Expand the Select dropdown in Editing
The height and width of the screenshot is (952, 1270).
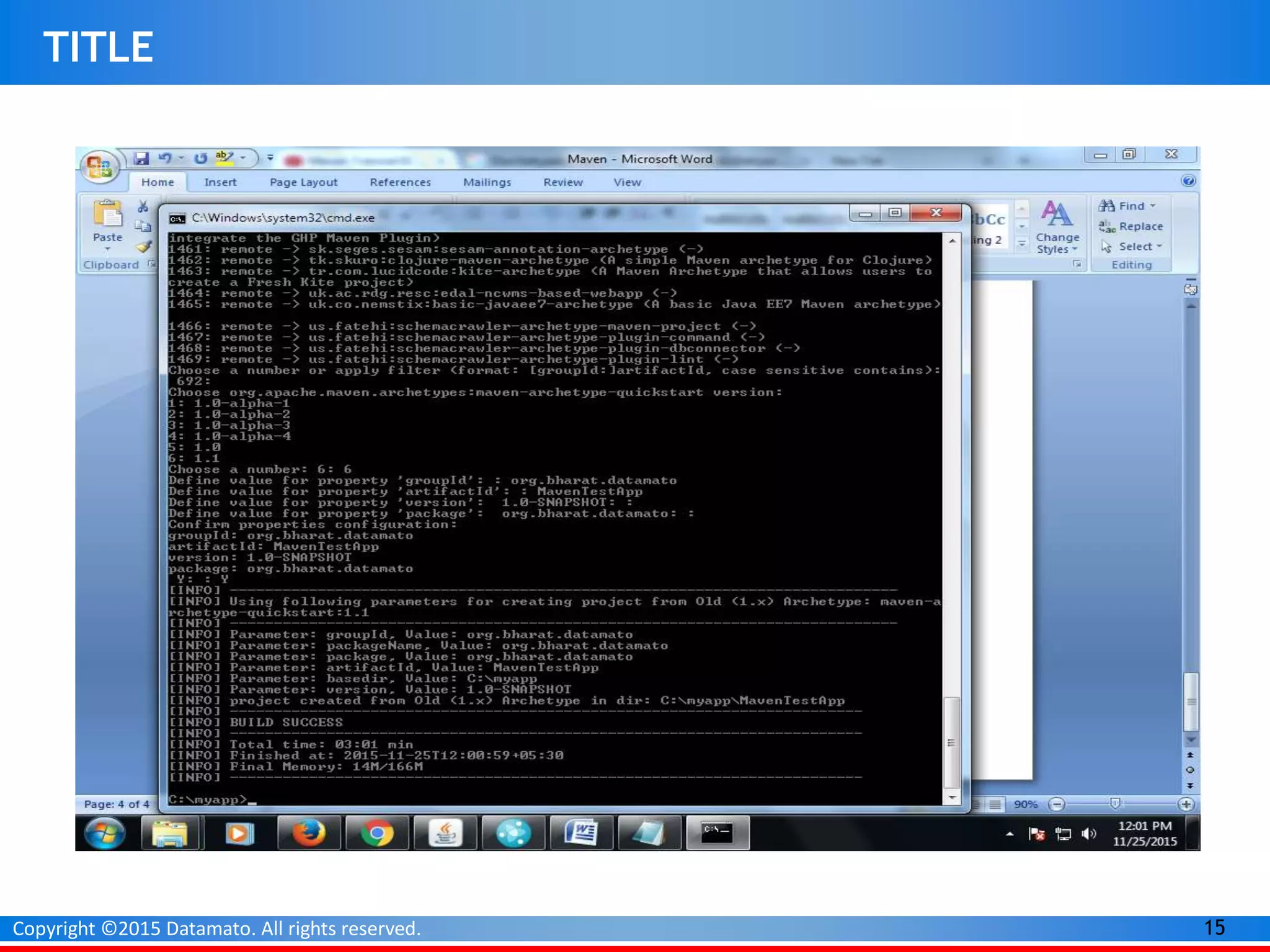[1159, 247]
